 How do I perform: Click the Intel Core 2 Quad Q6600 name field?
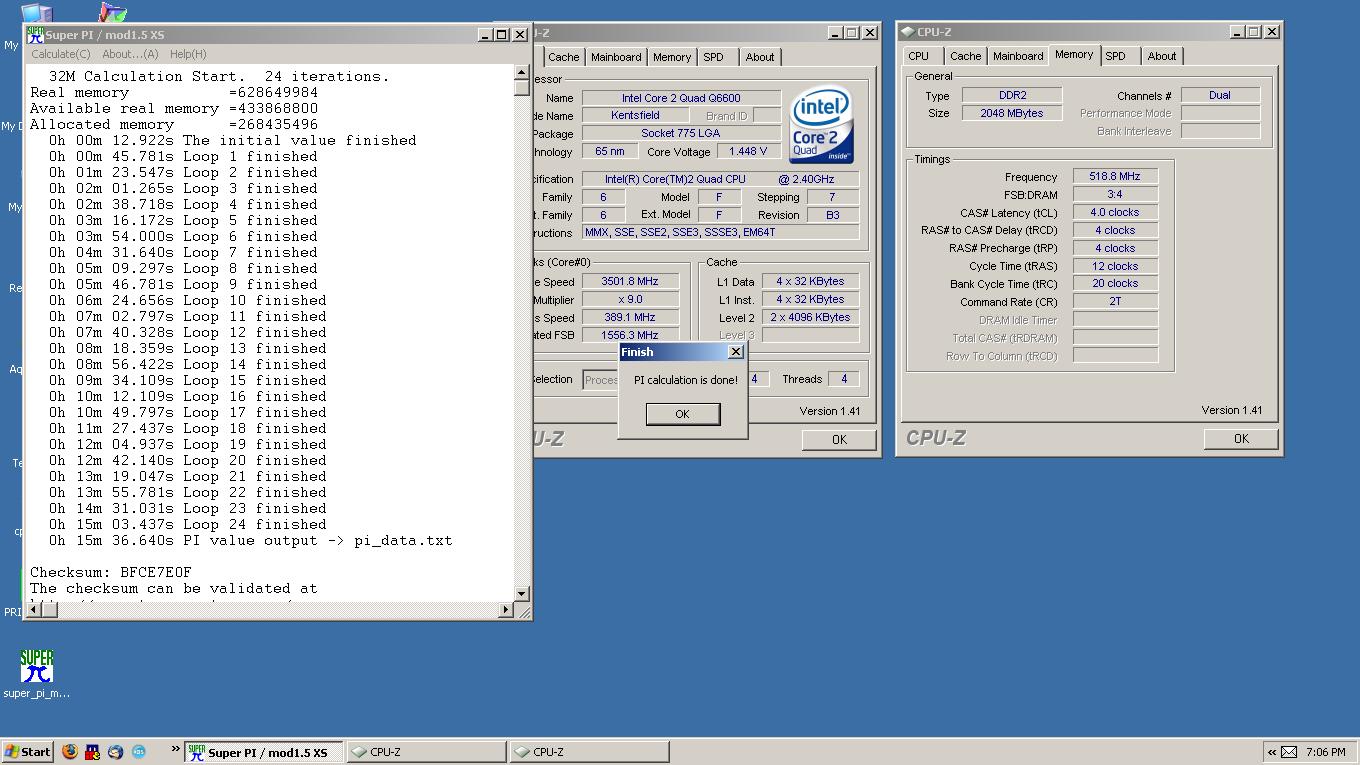point(681,97)
